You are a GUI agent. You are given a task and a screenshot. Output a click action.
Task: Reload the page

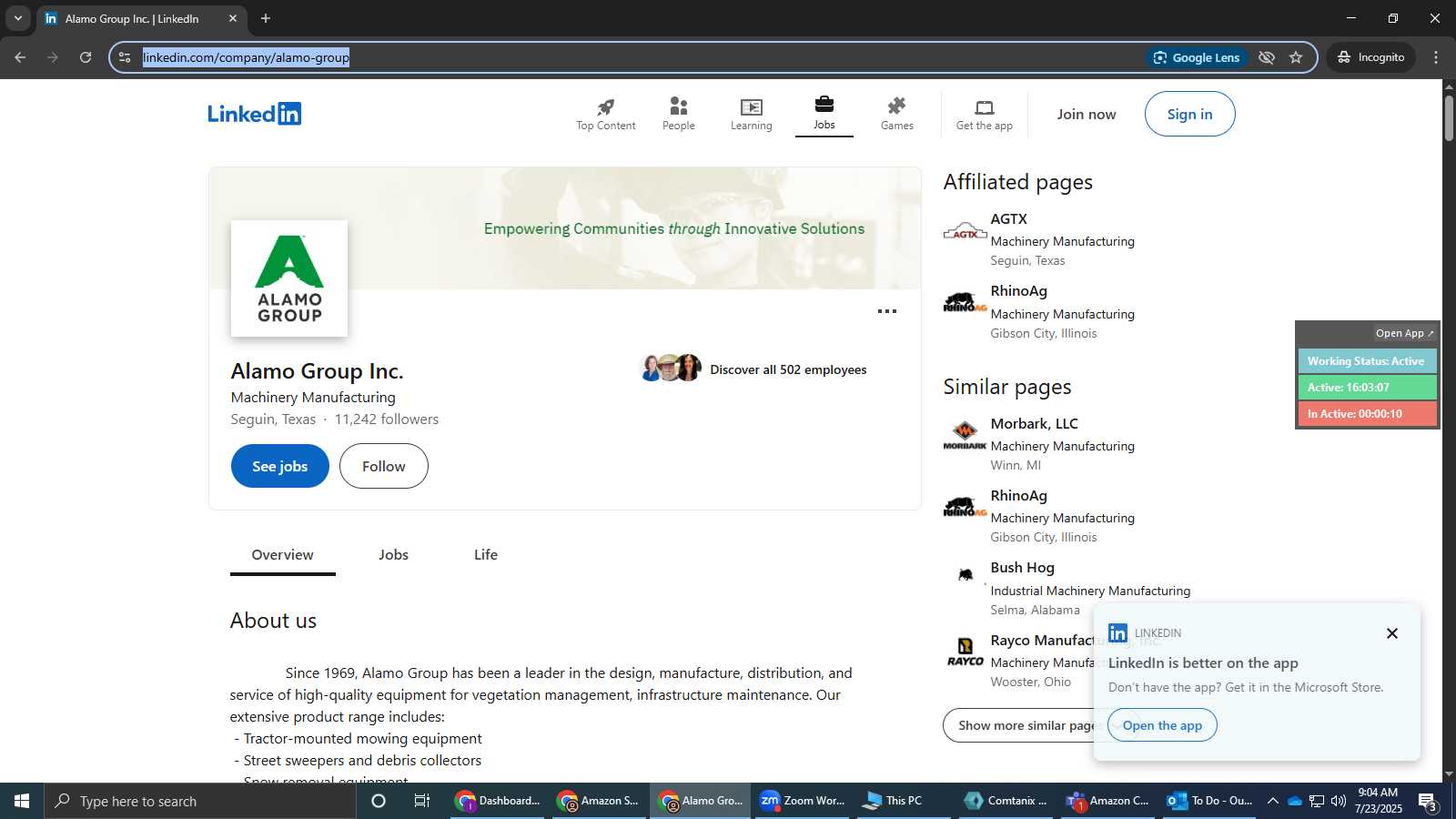[x=86, y=57]
